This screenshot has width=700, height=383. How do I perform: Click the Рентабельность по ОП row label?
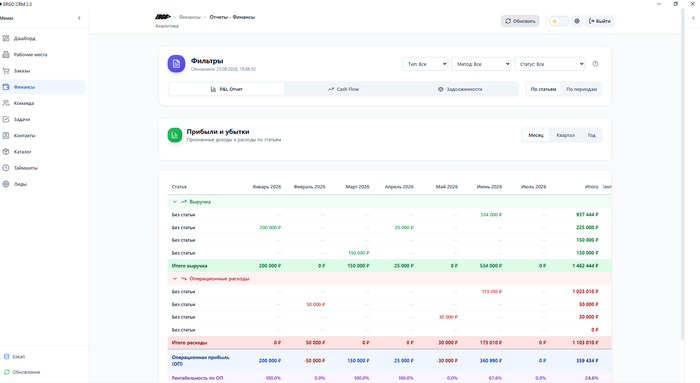[197, 378]
